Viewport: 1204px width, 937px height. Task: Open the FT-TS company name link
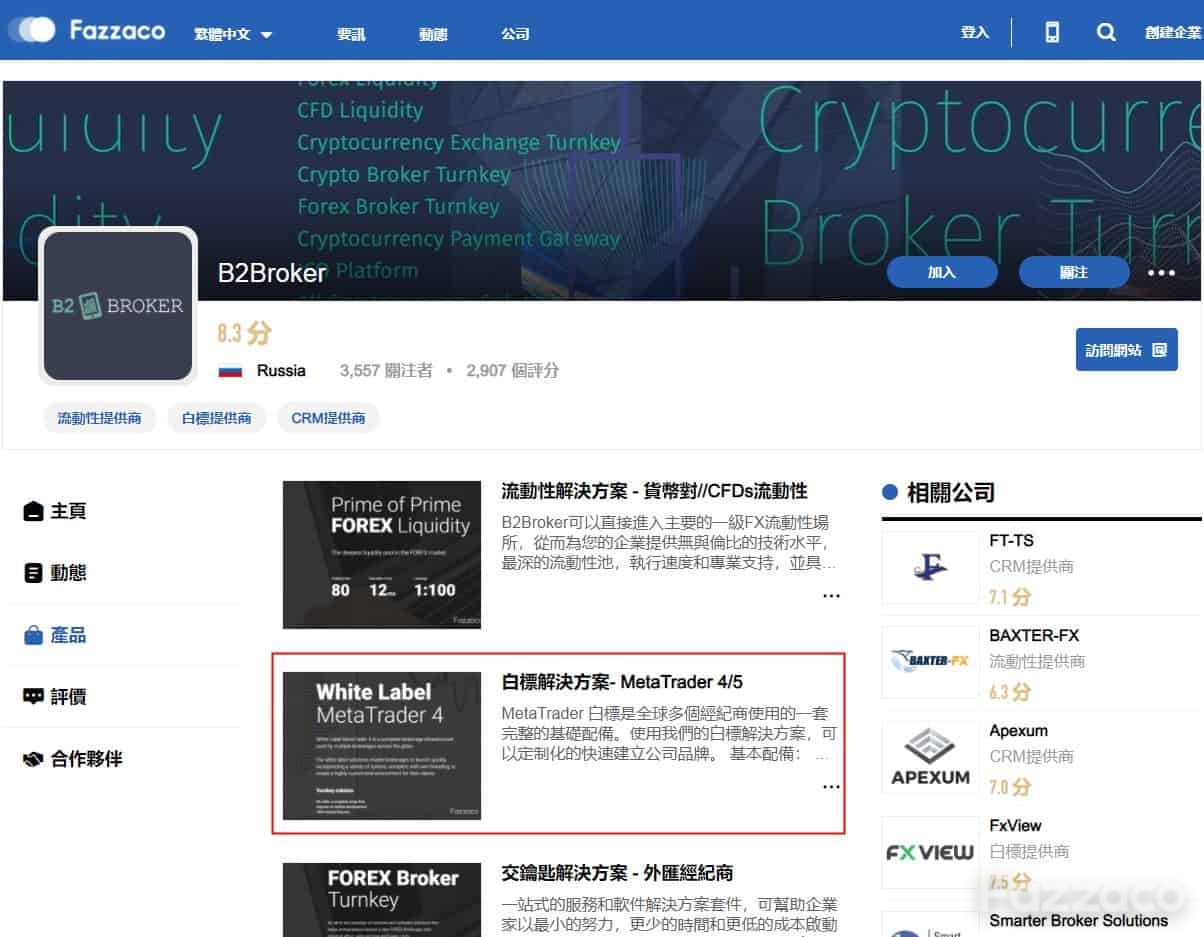pos(1011,540)
